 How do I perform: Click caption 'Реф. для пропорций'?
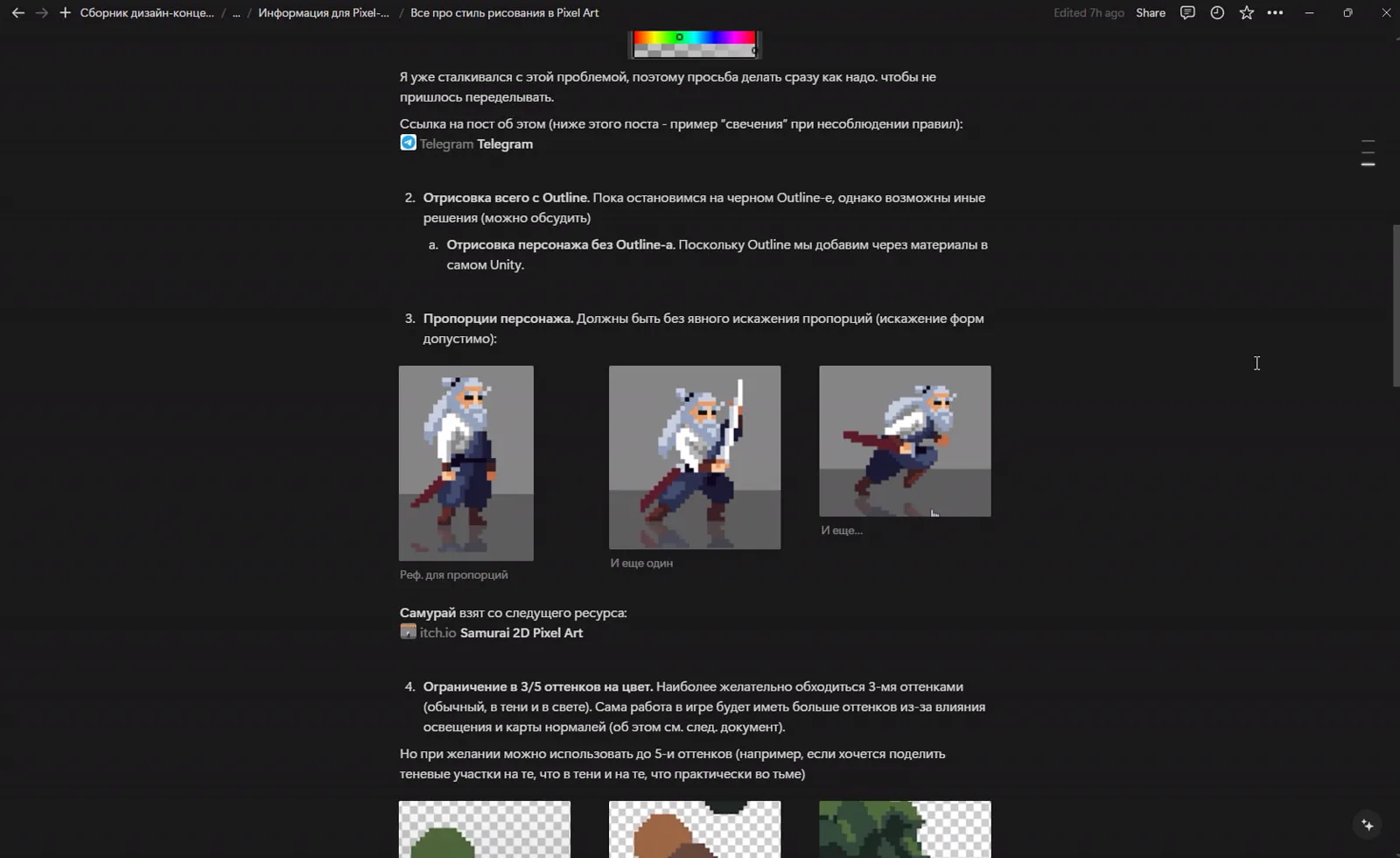click(453, 574)
